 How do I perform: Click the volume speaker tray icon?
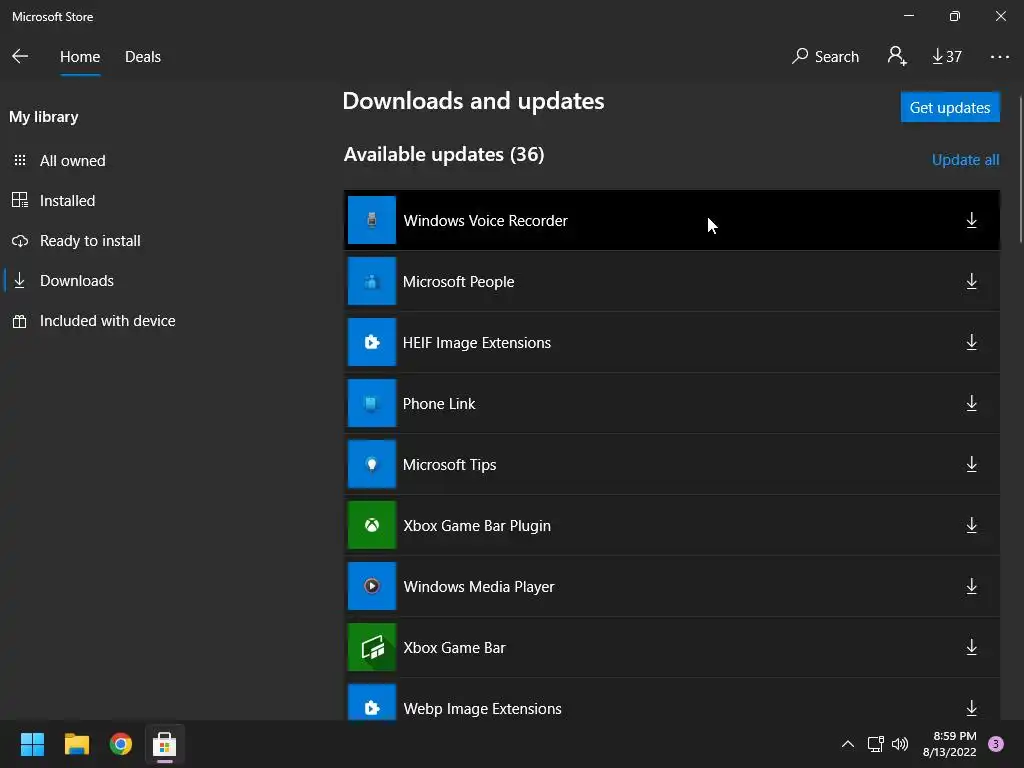900,744
